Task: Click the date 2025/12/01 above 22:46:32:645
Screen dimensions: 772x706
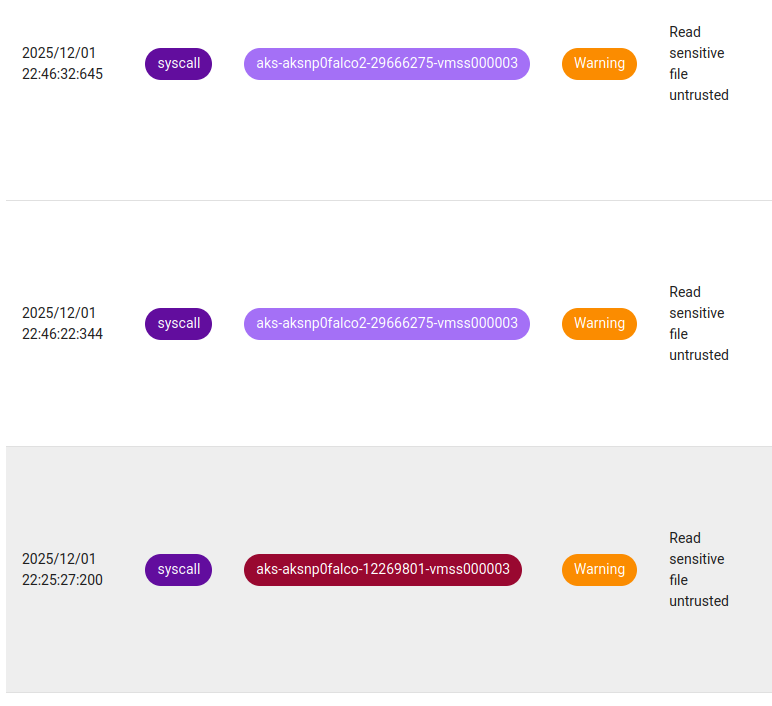Action: click(x=59, y=53)
